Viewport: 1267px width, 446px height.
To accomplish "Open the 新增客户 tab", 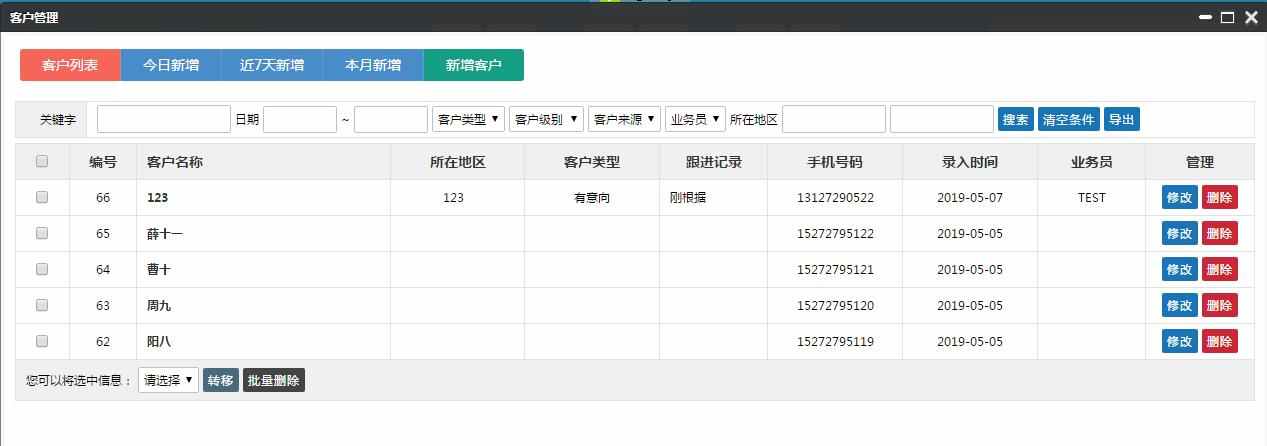I will point(474,65).
